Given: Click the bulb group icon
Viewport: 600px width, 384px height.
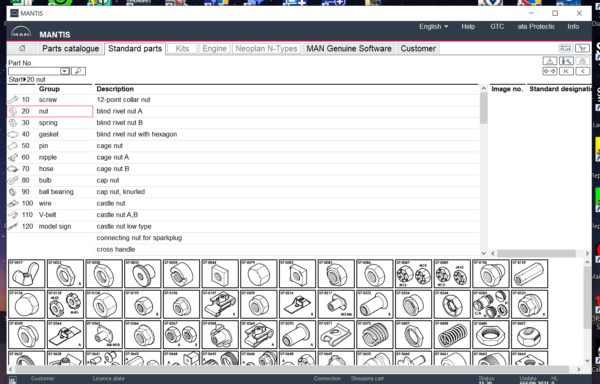Looking at the screenshot, I should click(13, 180).
